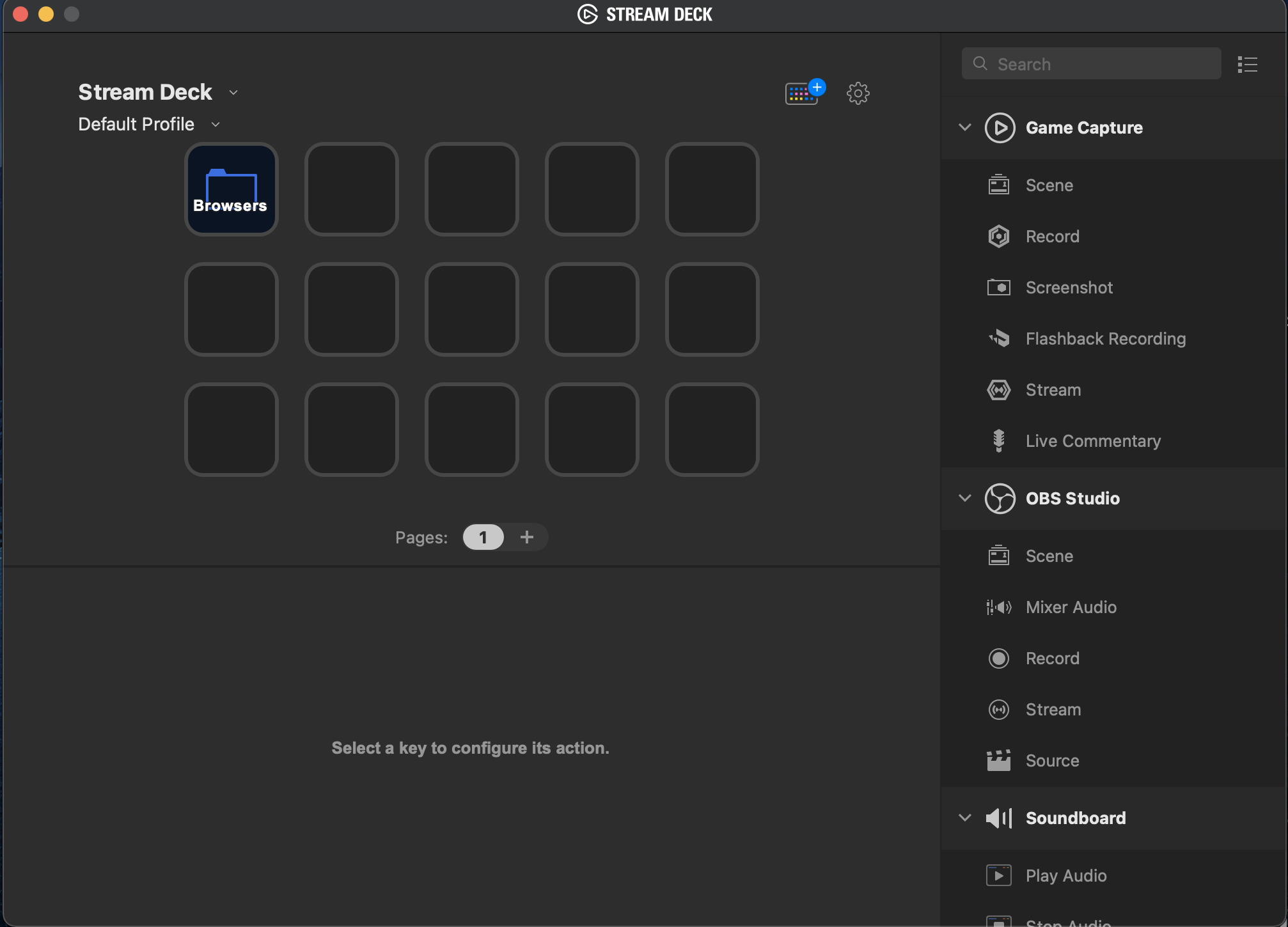Screen dimensions: 1288x927
Task: Select the Play Audio soundboard action
Action: pyautogui.click(x=1065, y=876)
